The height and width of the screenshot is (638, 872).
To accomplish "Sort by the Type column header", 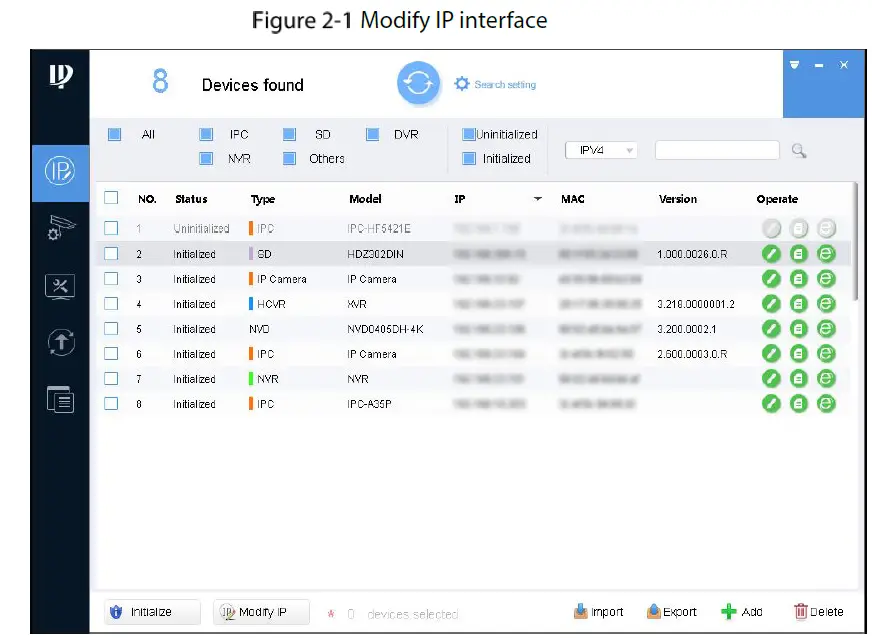I will click(262, 199).
